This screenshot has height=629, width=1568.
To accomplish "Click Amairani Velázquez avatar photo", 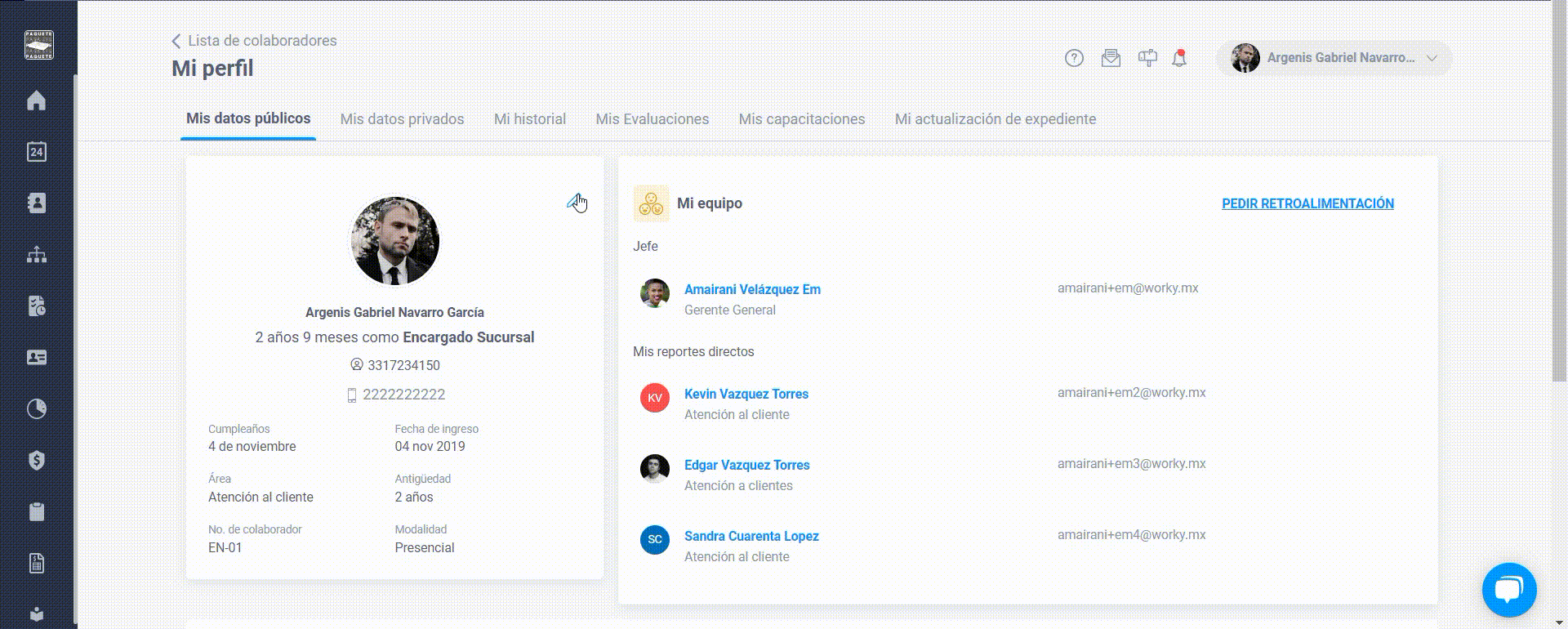I will coord(655,293).
